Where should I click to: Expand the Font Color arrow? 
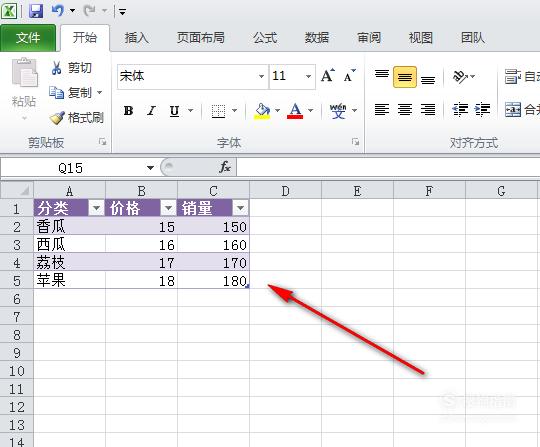(310, 111)
